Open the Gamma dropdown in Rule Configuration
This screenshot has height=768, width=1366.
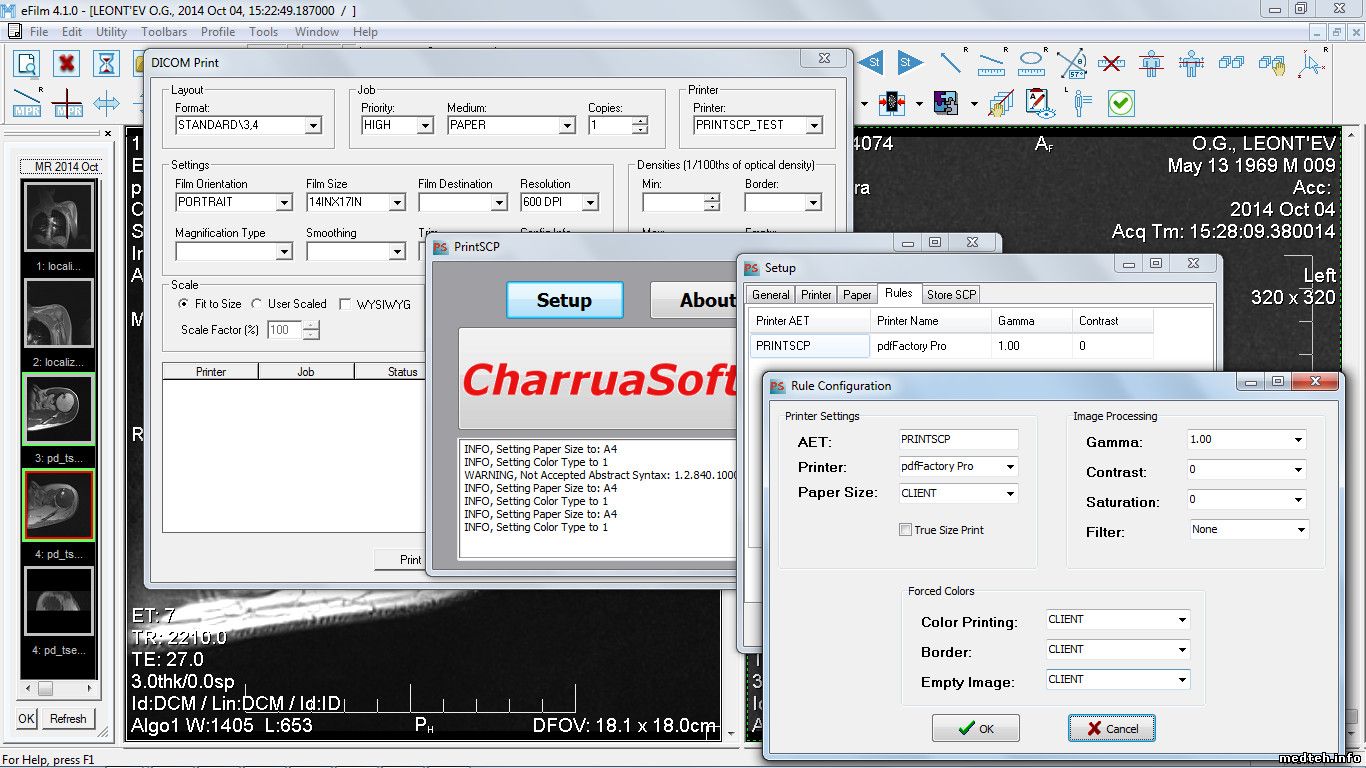click(1298, 440)
